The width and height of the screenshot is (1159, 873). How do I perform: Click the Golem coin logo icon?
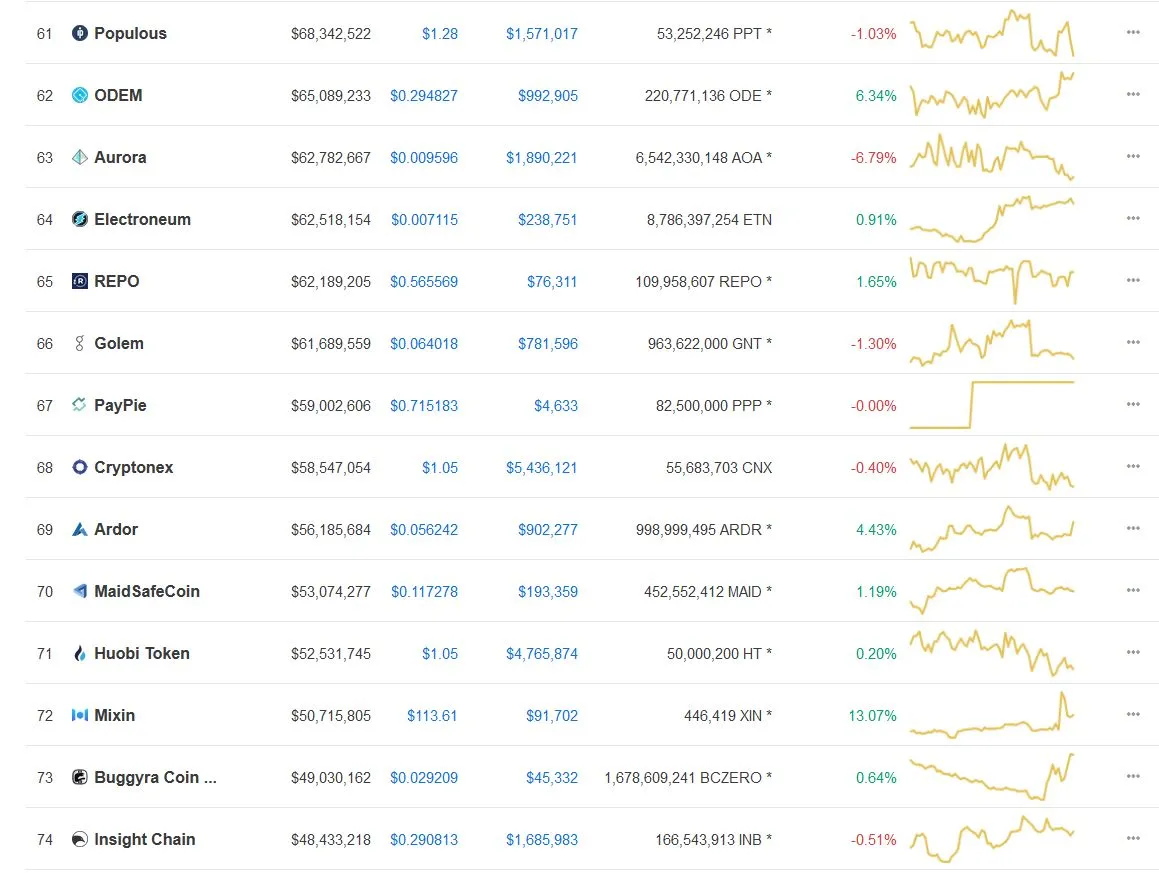tap(80, 344)
